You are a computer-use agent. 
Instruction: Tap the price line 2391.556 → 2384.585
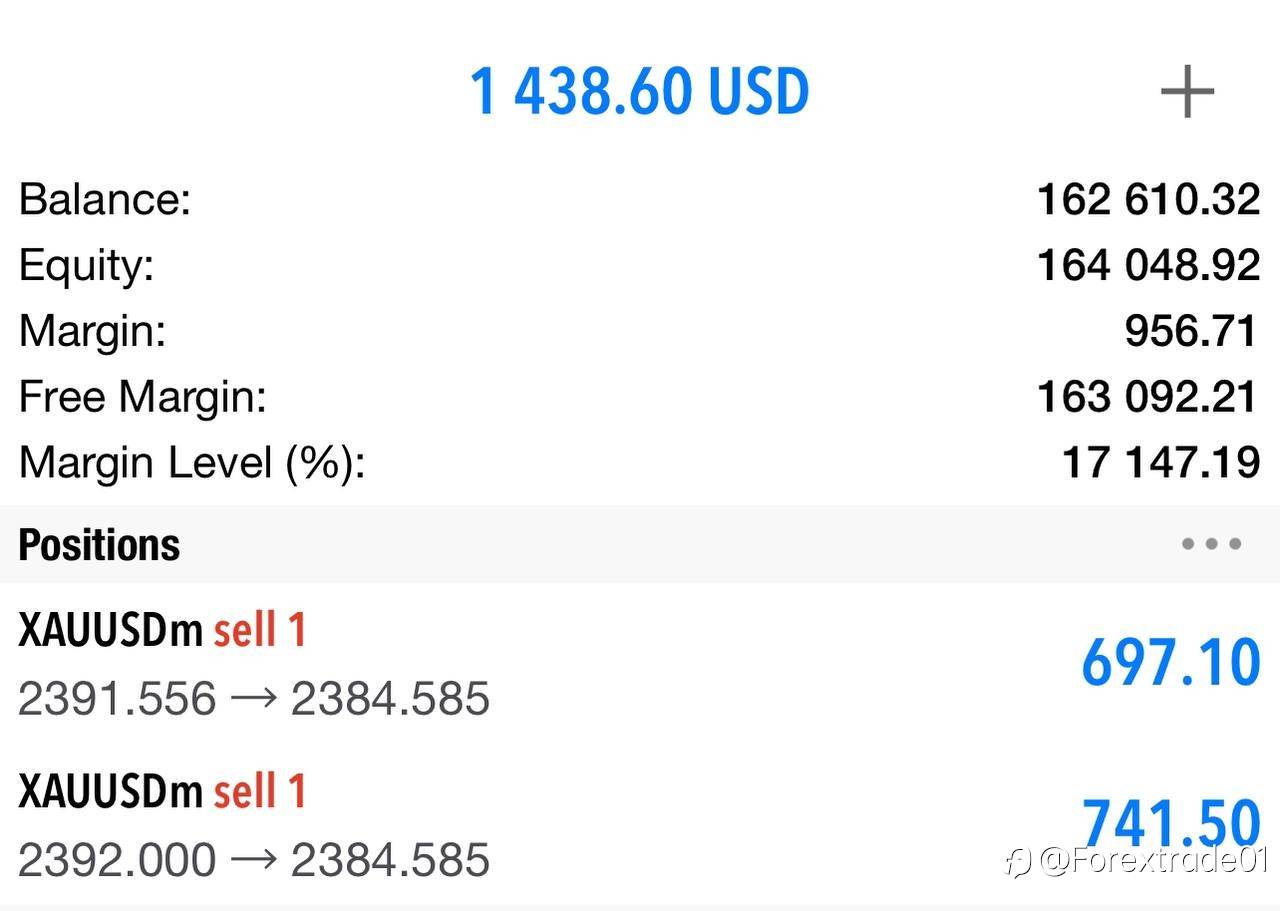(254, 699)
